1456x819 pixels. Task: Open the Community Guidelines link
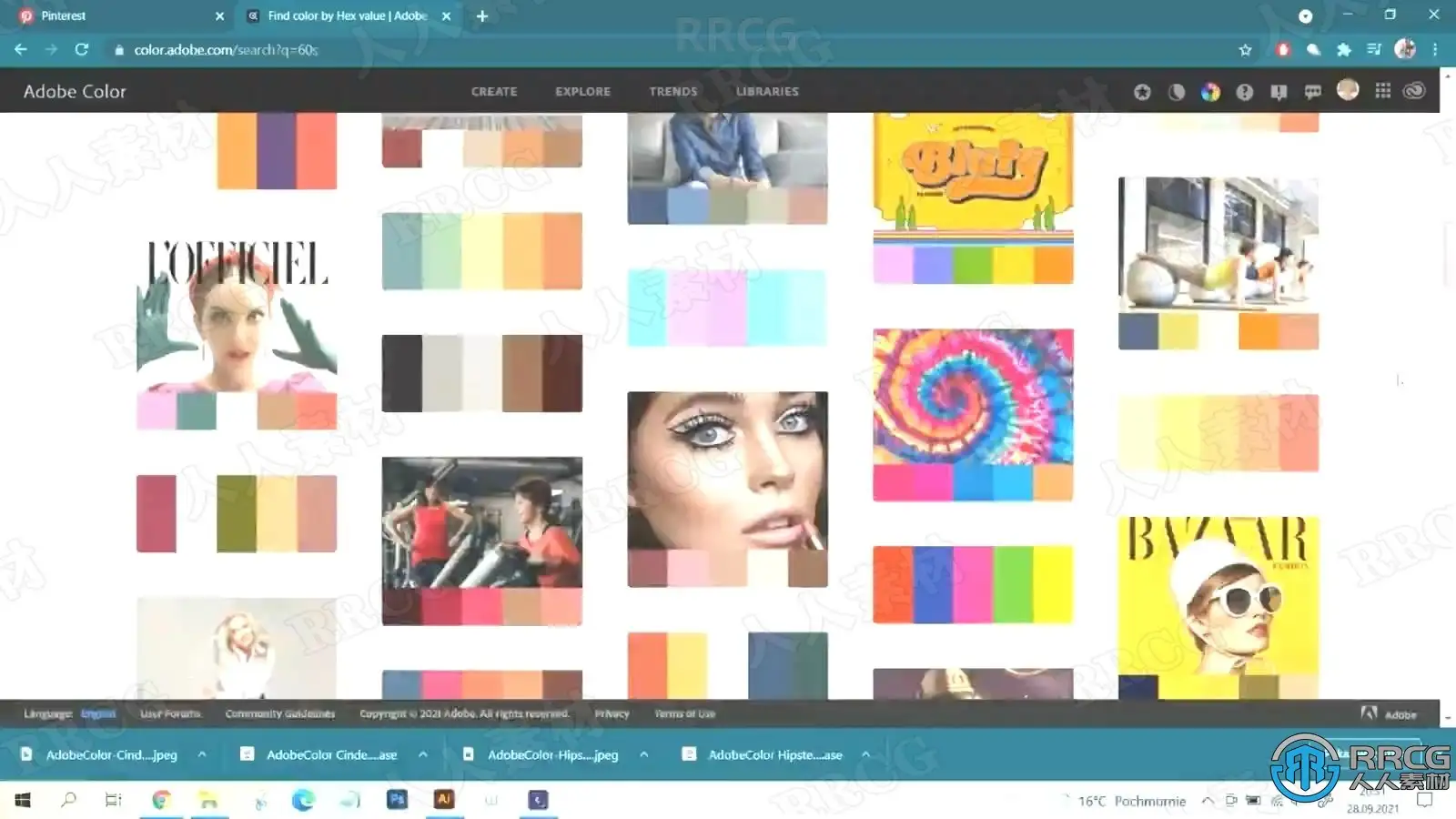point(280,714)
